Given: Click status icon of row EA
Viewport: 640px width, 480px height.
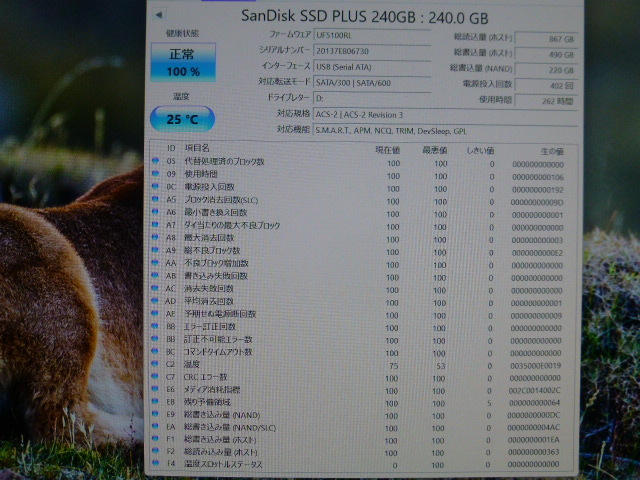Looking at the screenshot, I should 155,426.
